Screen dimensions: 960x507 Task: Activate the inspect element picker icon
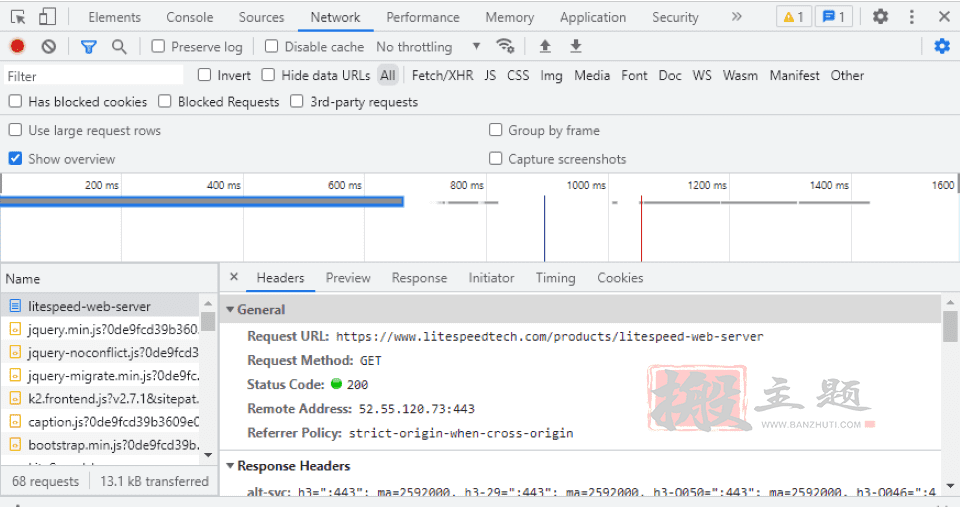(x=18, y=17)
